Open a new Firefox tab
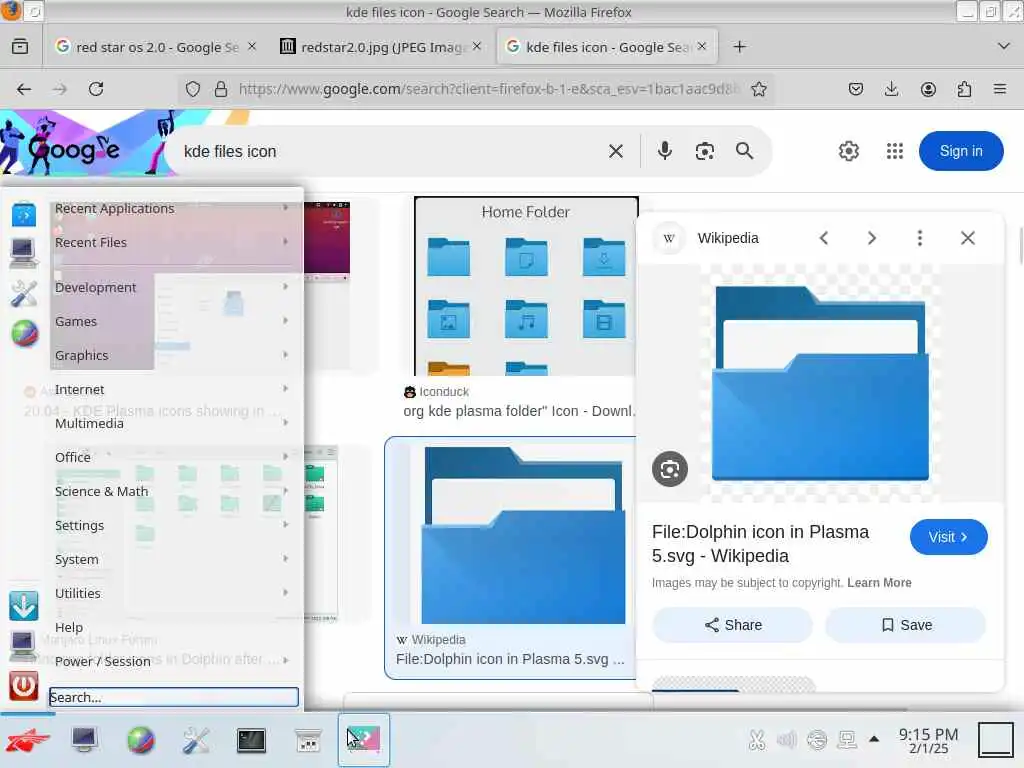The width and height of the screenshot is (1024, 768). coord(739,46)
